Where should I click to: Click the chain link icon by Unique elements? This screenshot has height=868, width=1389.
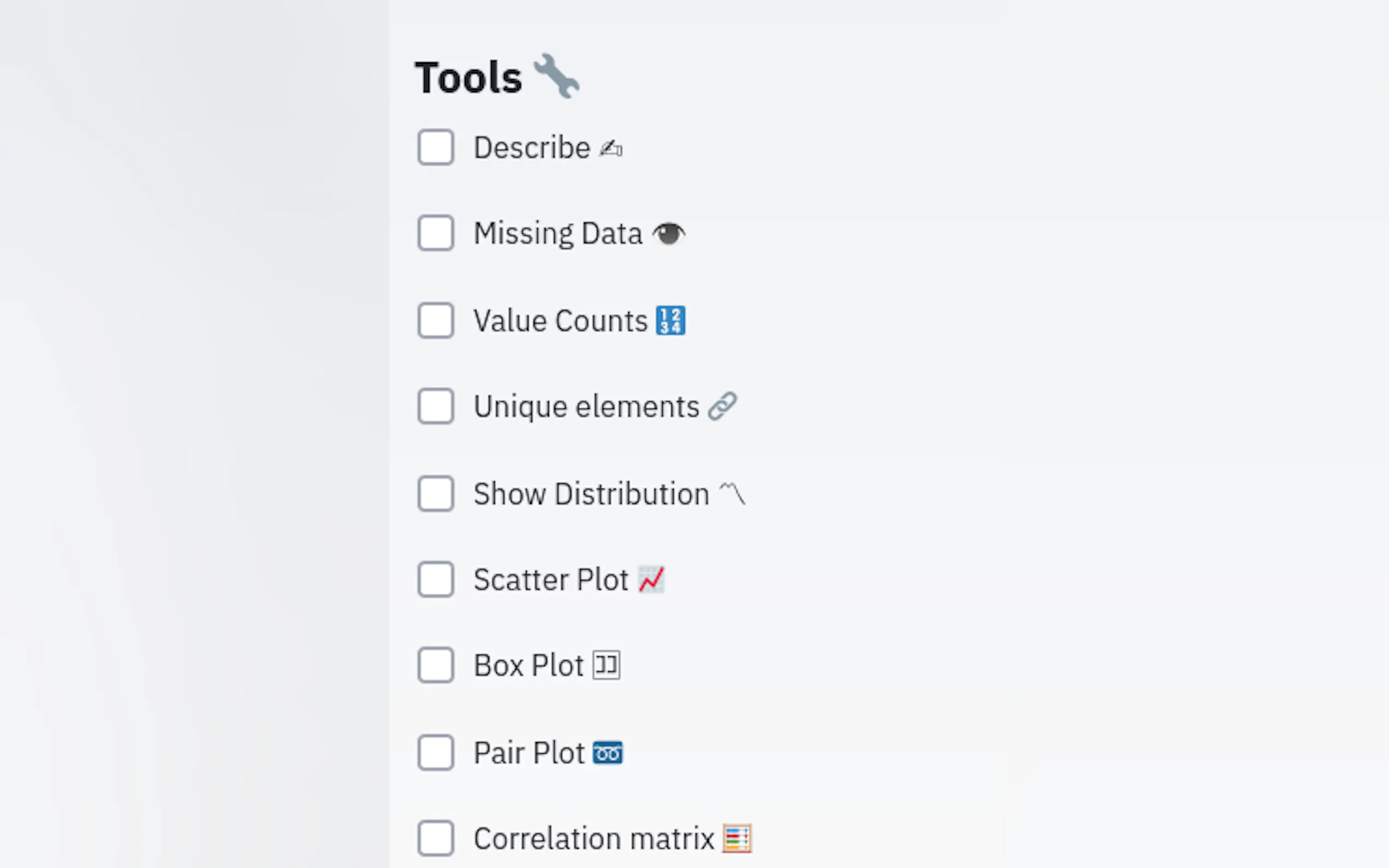(x=722, y=407)
